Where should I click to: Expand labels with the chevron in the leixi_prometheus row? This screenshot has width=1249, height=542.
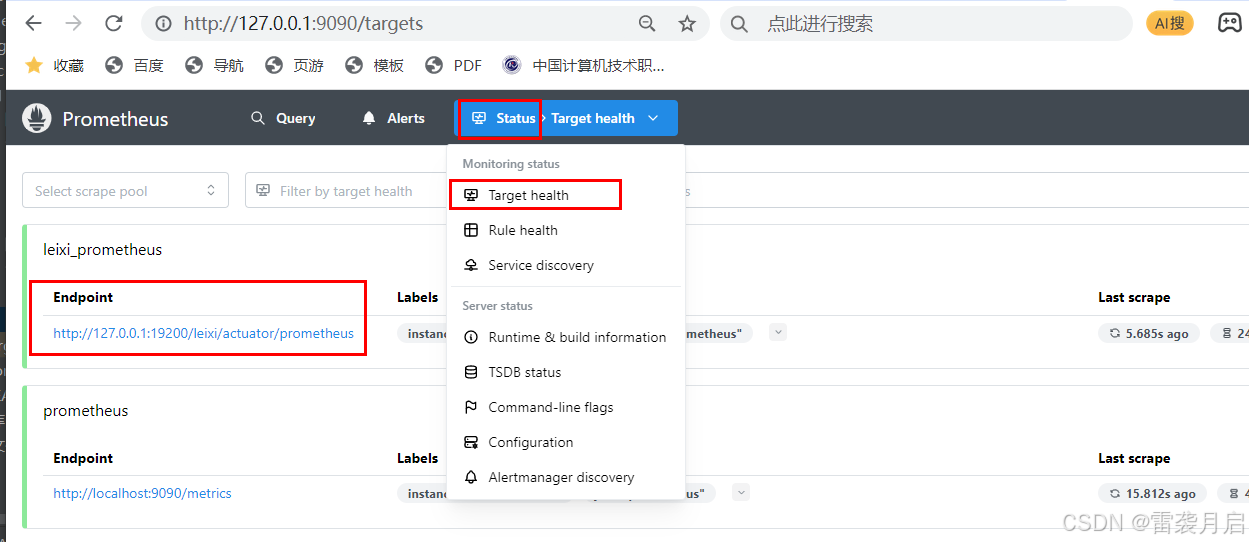pyautogui.click(x=778, y=332)
